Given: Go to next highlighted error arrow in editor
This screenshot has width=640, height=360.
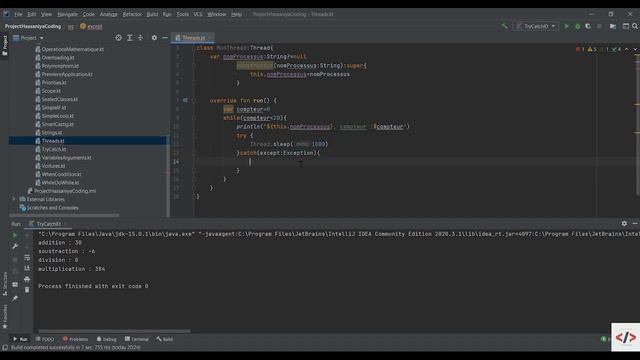Looking at the screenshot, I should (x=635, y=49).
